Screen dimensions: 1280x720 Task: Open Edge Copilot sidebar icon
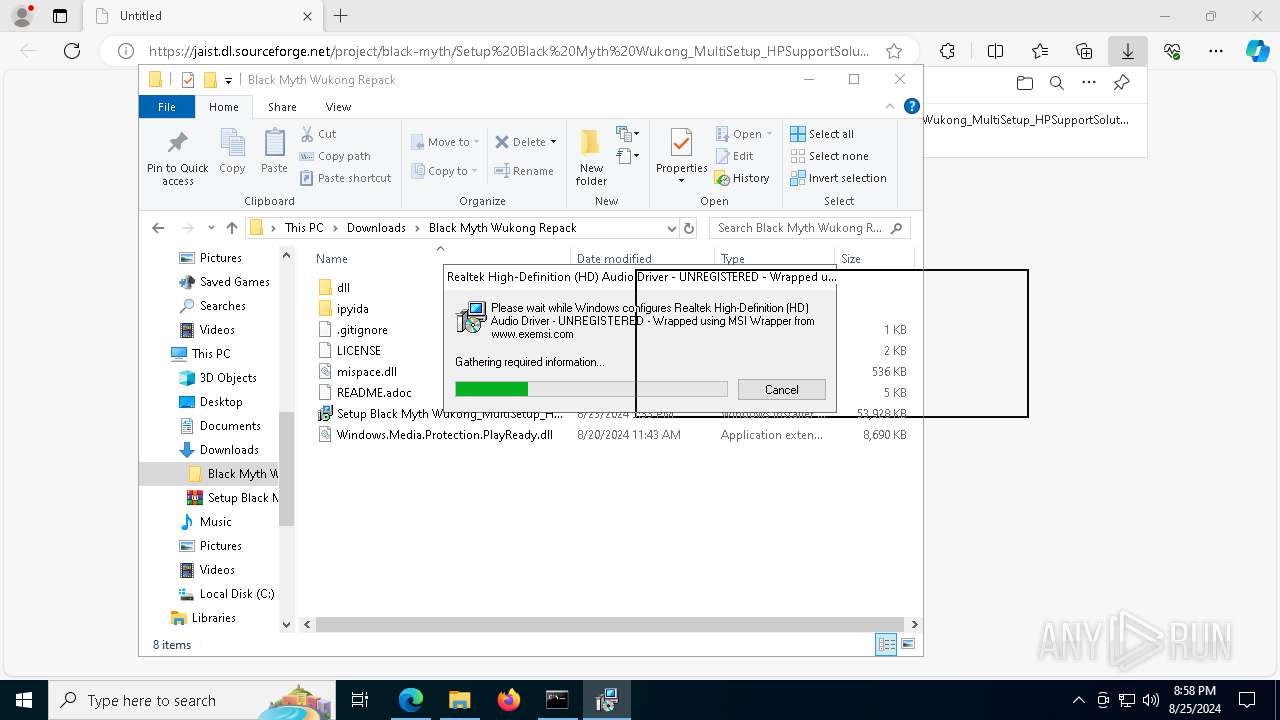1257,51
